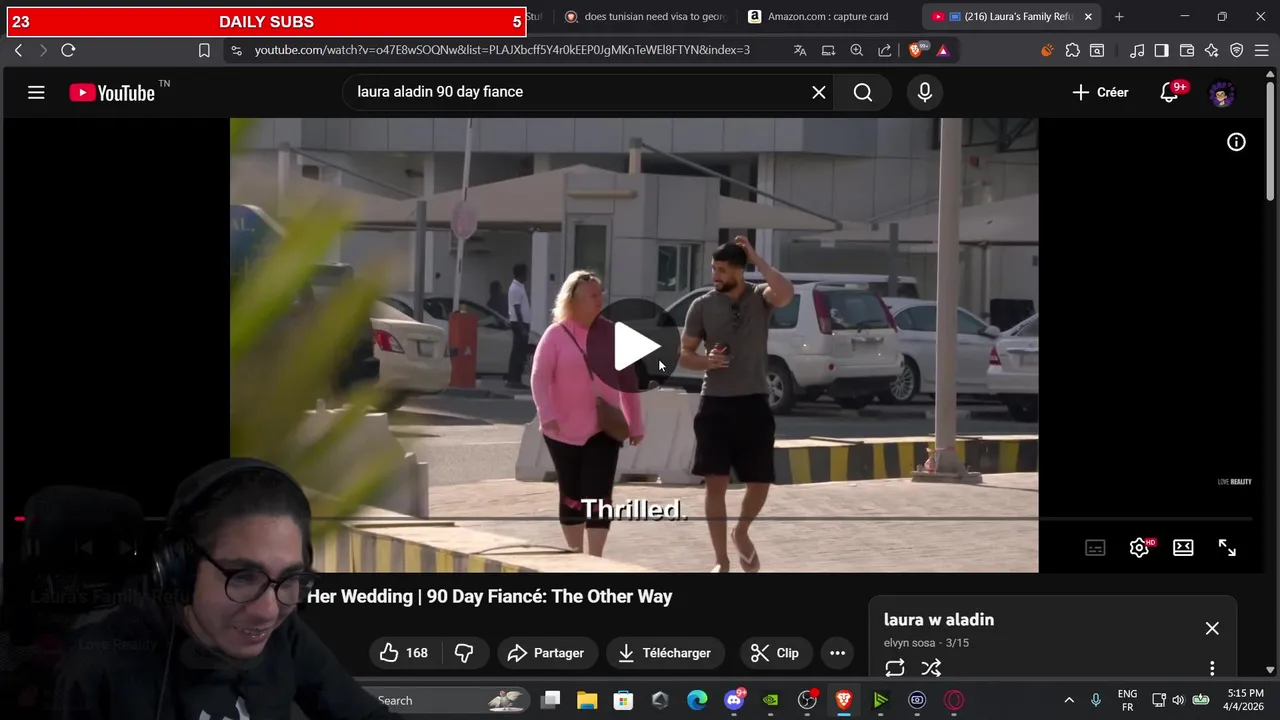Open the video player settings gear
The width and height of the screenshot is (1280, 720).
(x=1139, y=547)
